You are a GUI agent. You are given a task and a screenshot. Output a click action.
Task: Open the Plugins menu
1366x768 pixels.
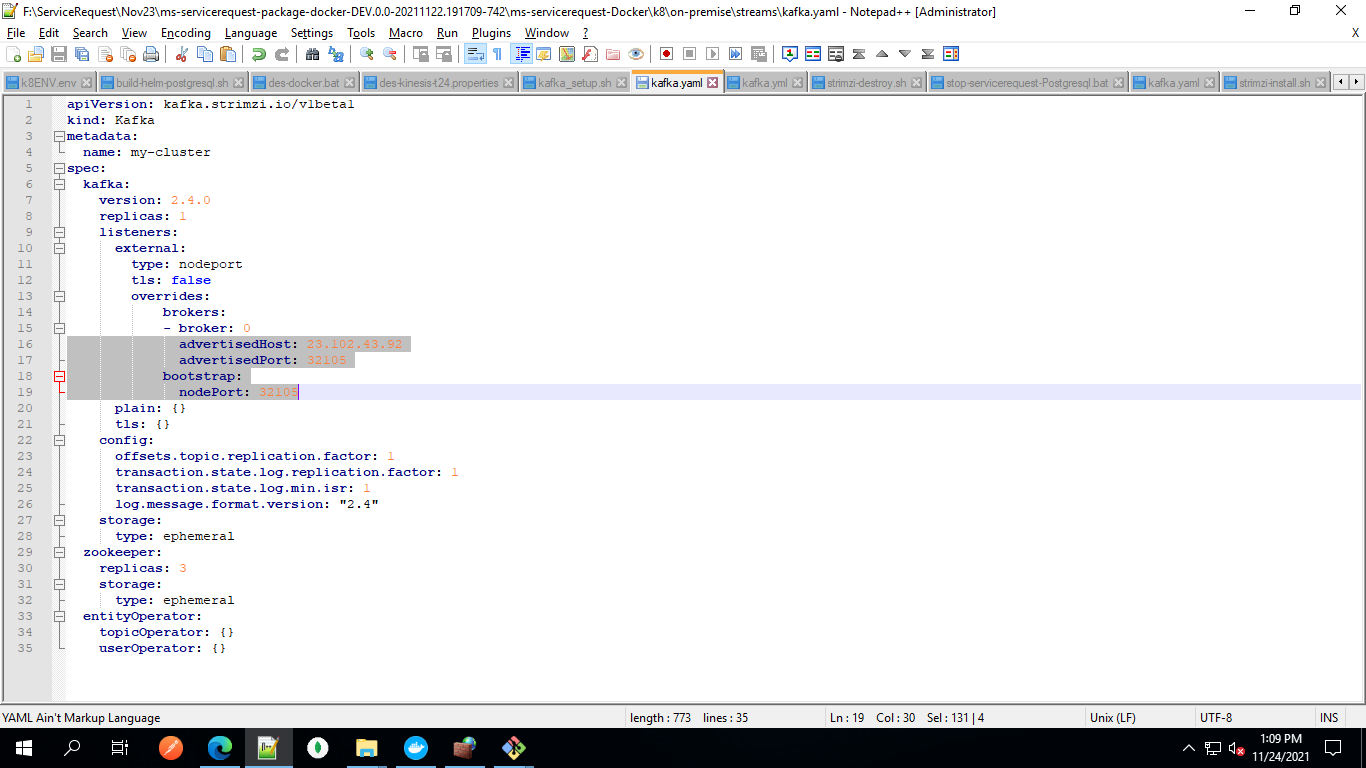click(x=491, y=33)
